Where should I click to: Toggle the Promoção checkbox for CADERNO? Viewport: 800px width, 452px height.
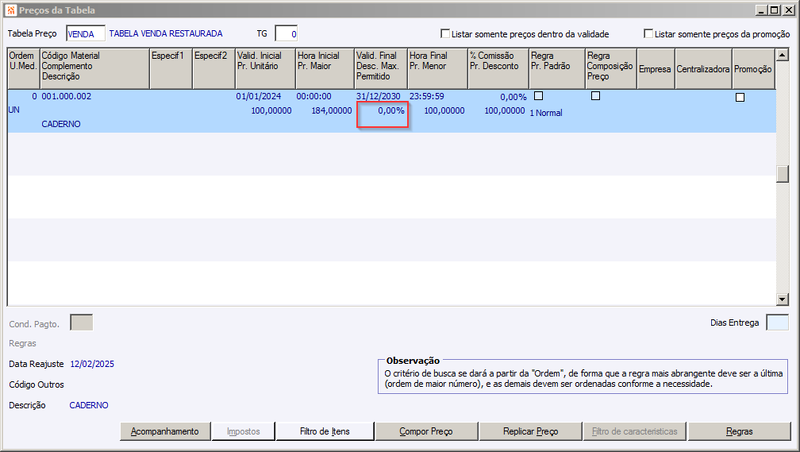click(x=740, y=97)
